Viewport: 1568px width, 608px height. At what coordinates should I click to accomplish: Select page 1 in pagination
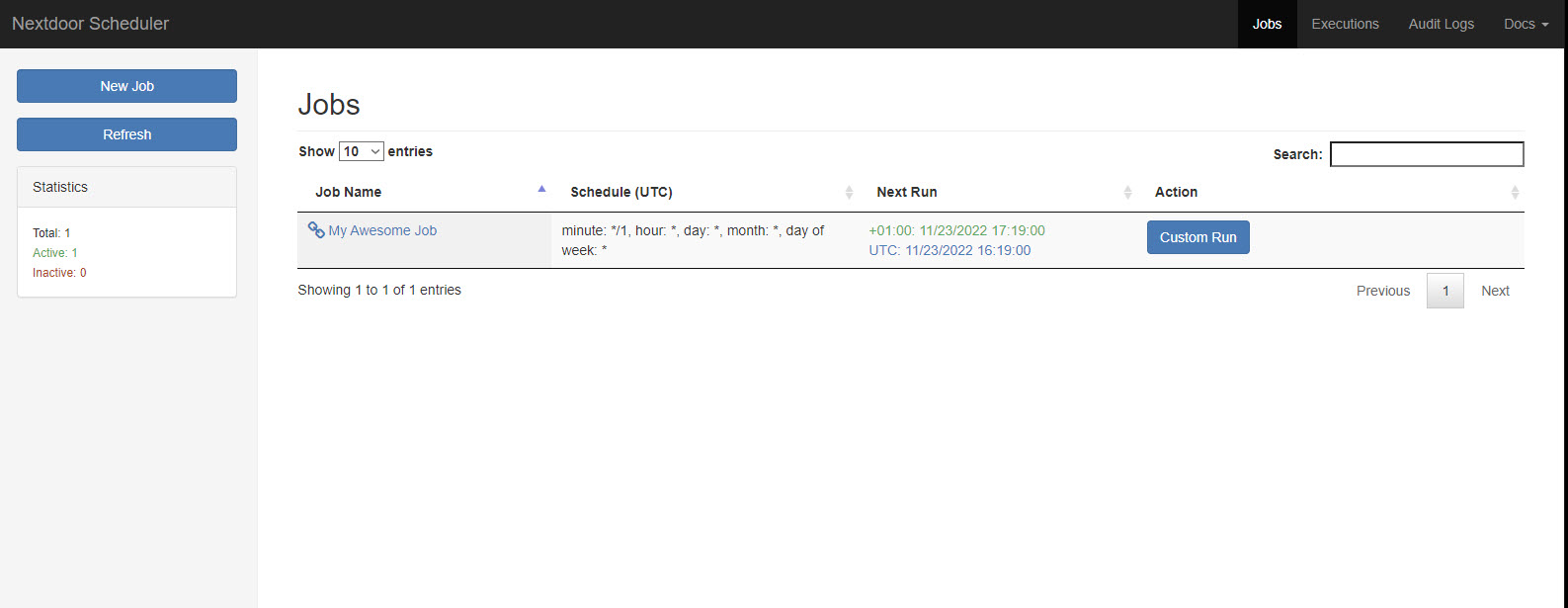[1444, 291]
